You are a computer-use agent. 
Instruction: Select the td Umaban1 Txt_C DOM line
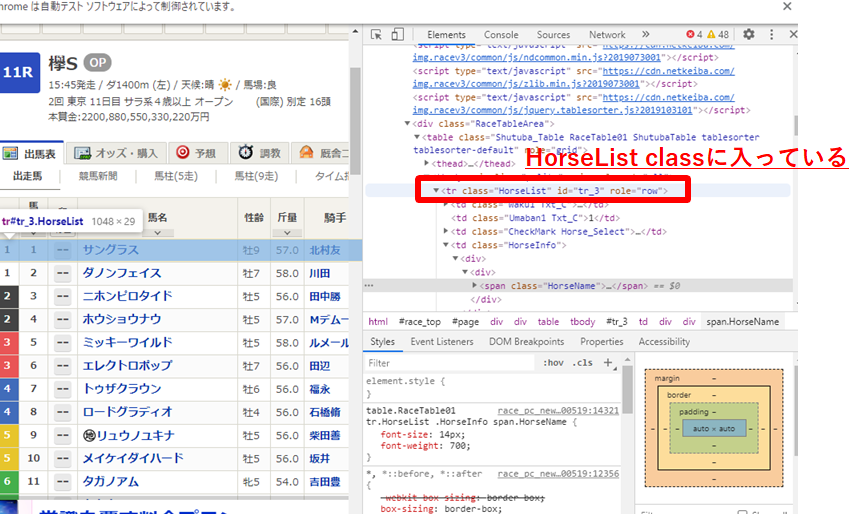[536, 218]
